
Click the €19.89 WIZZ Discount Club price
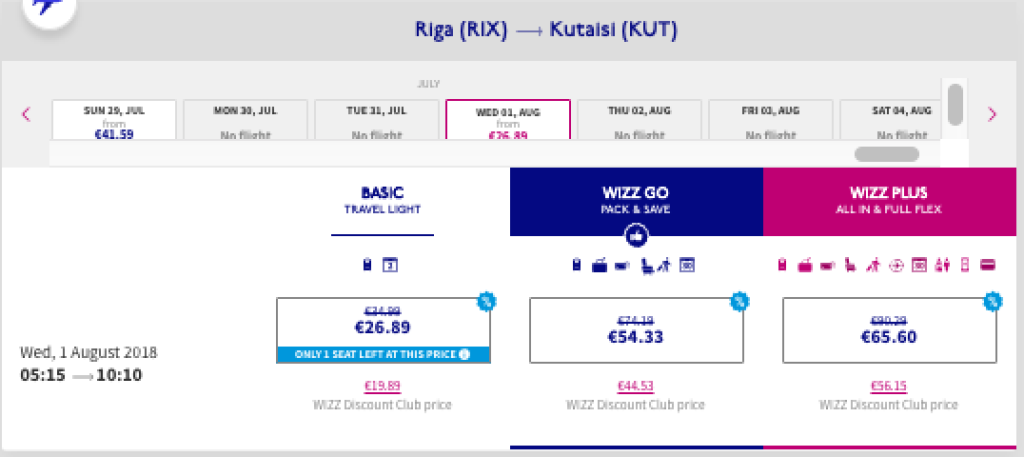[x=383, y=387]
